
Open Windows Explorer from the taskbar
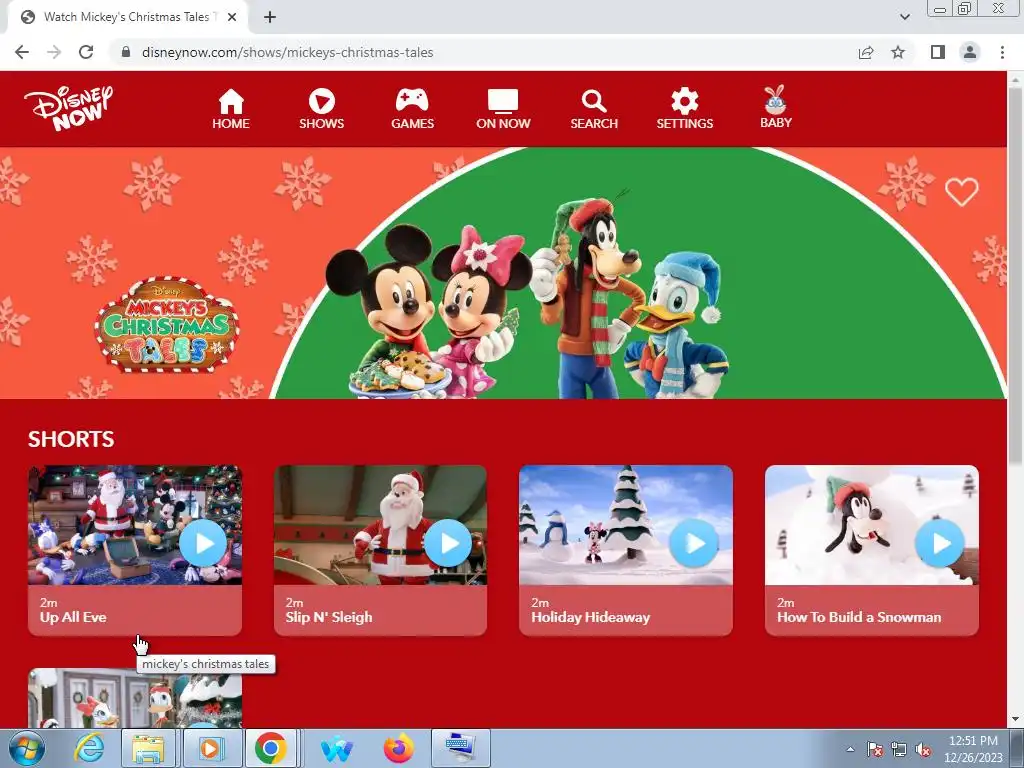pyautogui.click(x=148, y=748)
